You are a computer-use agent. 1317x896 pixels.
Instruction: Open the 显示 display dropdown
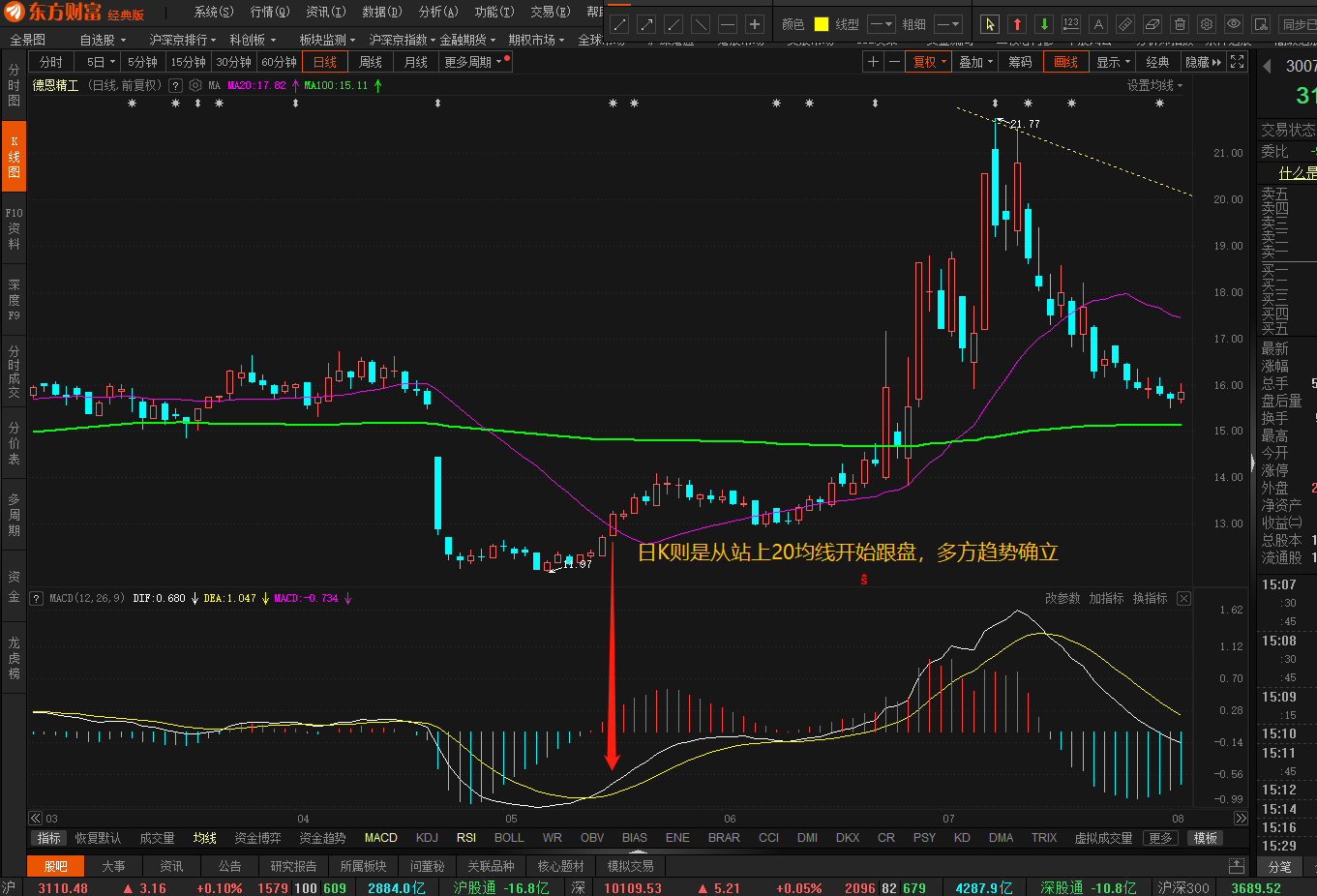1114,62
